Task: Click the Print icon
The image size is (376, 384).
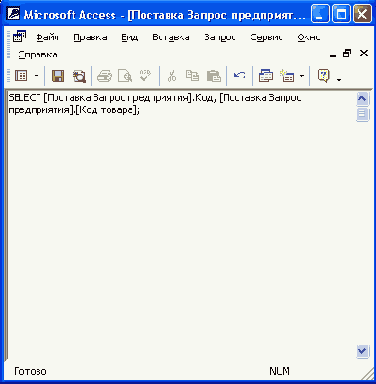Action: click(104, 76)
